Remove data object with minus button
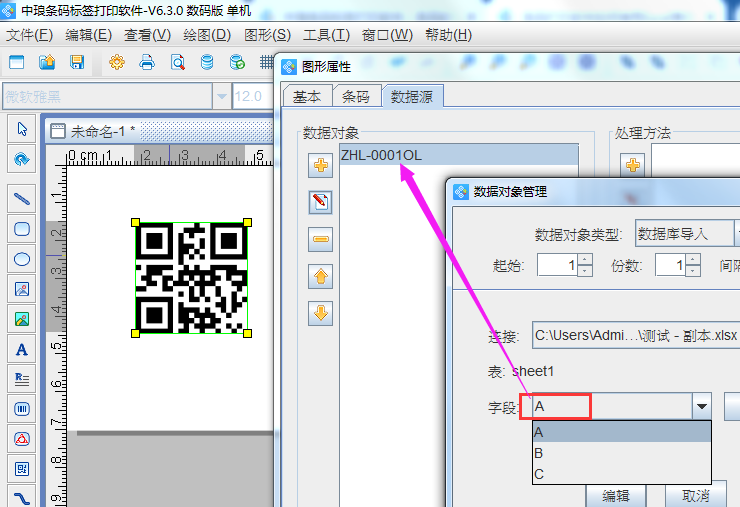Screen dimensions: 740x507 click(320, 240)
